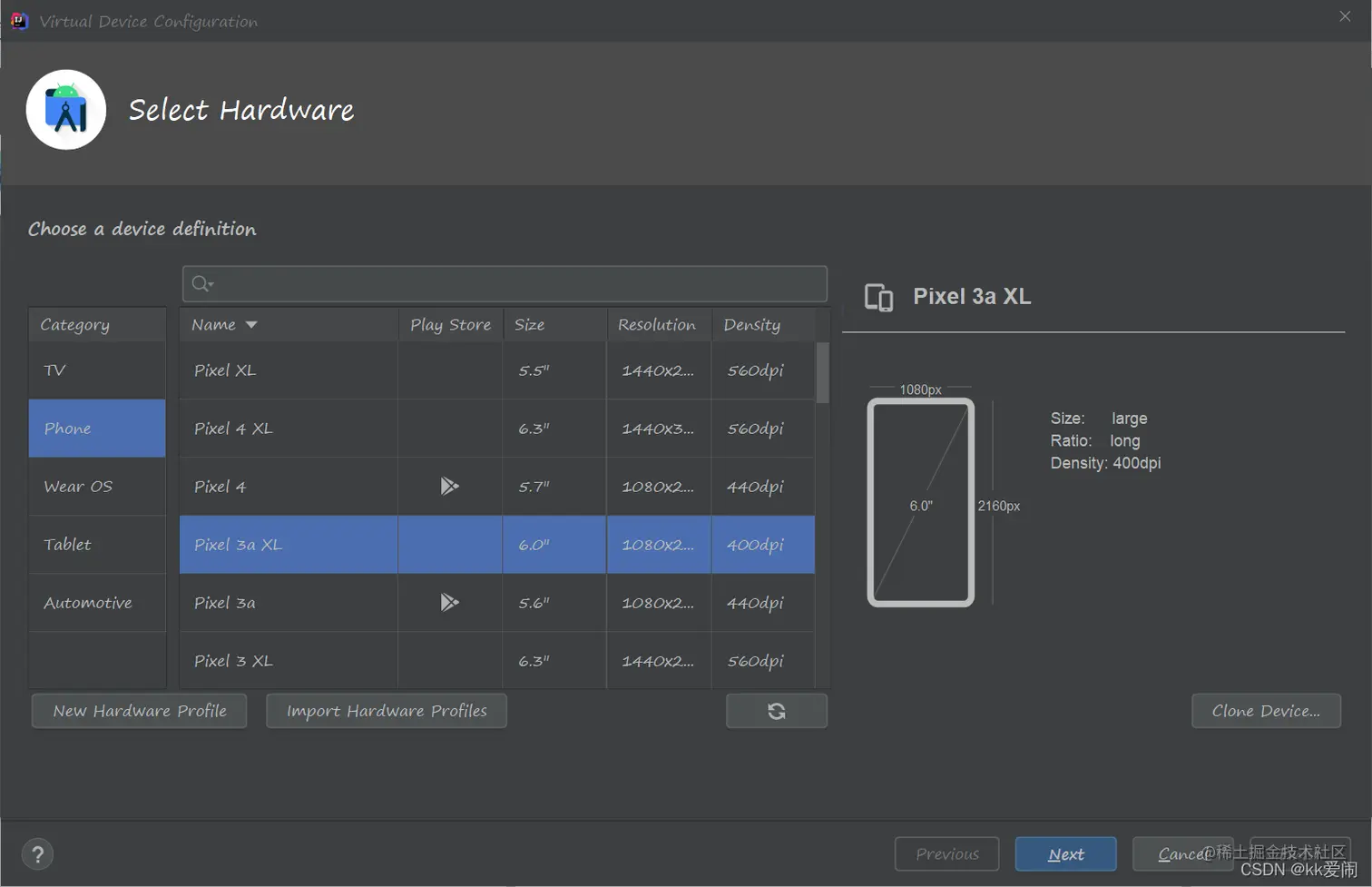Screen dimensions: 1372x887
Task: Click the Play Store icon for Pixel 4
Action: click(x=449, y=486)
